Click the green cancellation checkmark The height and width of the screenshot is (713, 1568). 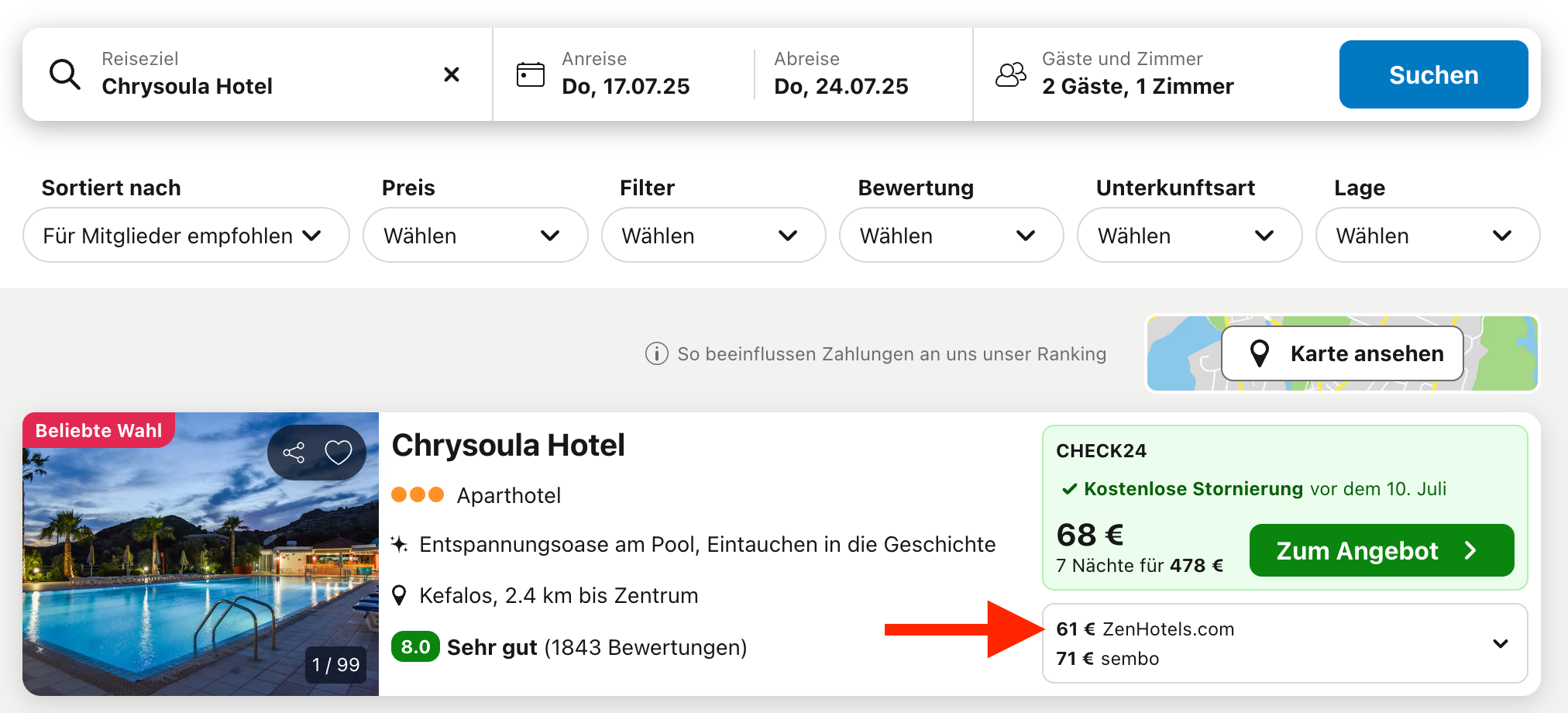1069,489
